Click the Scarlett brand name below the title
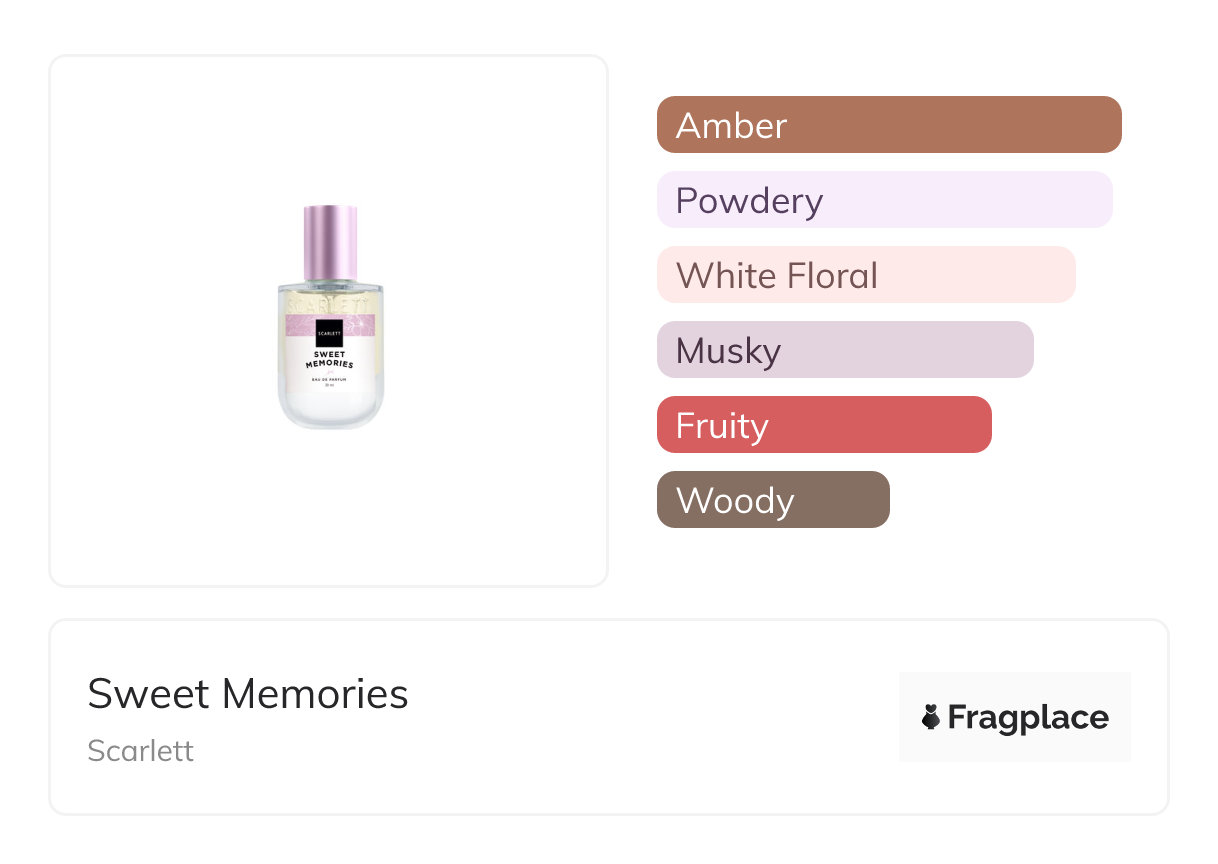The width and height of the screenshot is (1218, 864). (x=141, y=750)
